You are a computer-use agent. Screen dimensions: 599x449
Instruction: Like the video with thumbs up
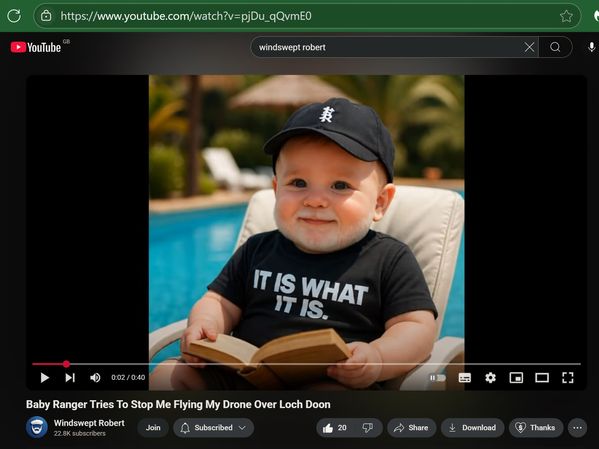click(335, 428)
